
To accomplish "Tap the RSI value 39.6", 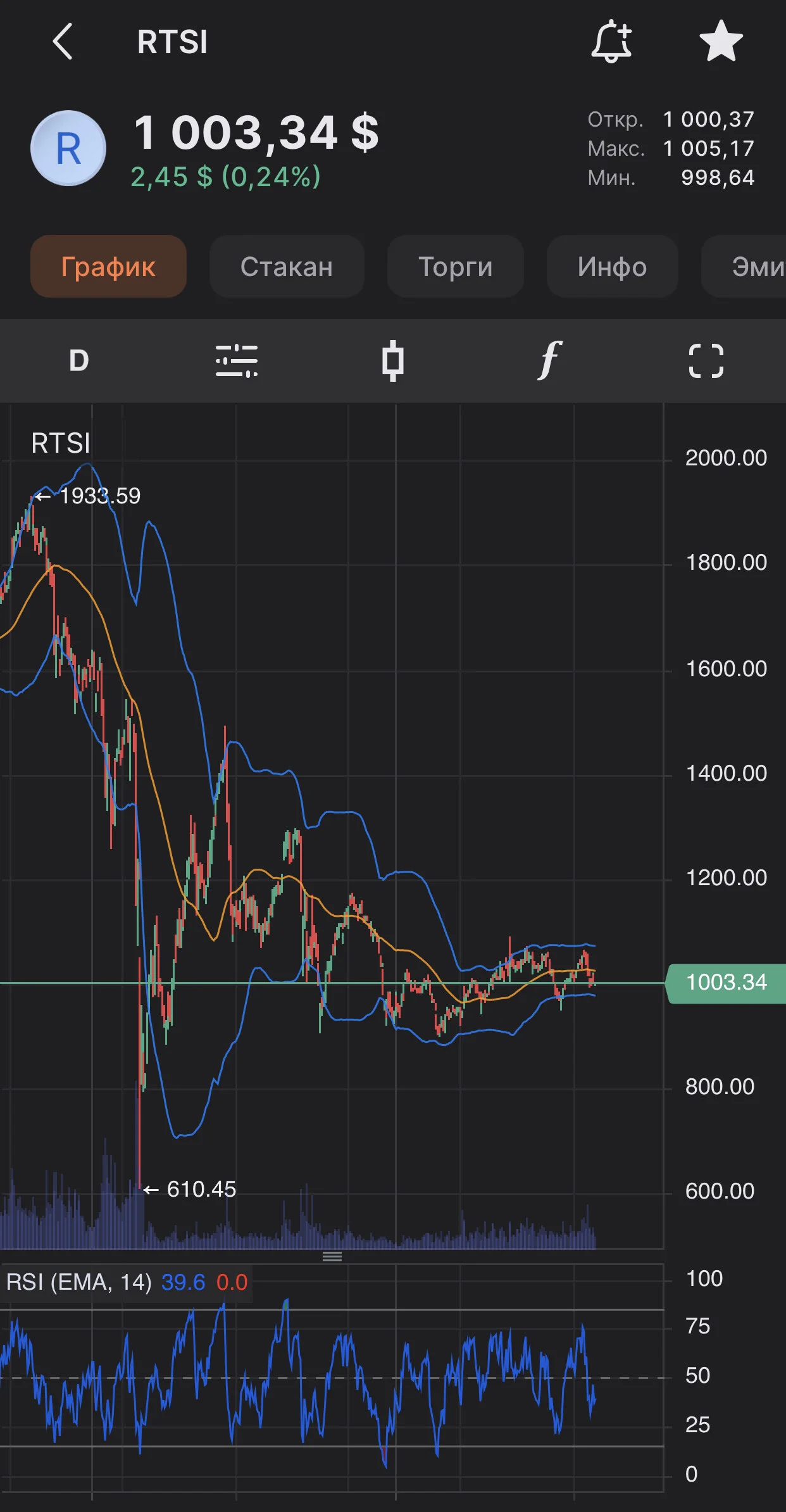I will pyautogui.click(x=184, y=1282).
